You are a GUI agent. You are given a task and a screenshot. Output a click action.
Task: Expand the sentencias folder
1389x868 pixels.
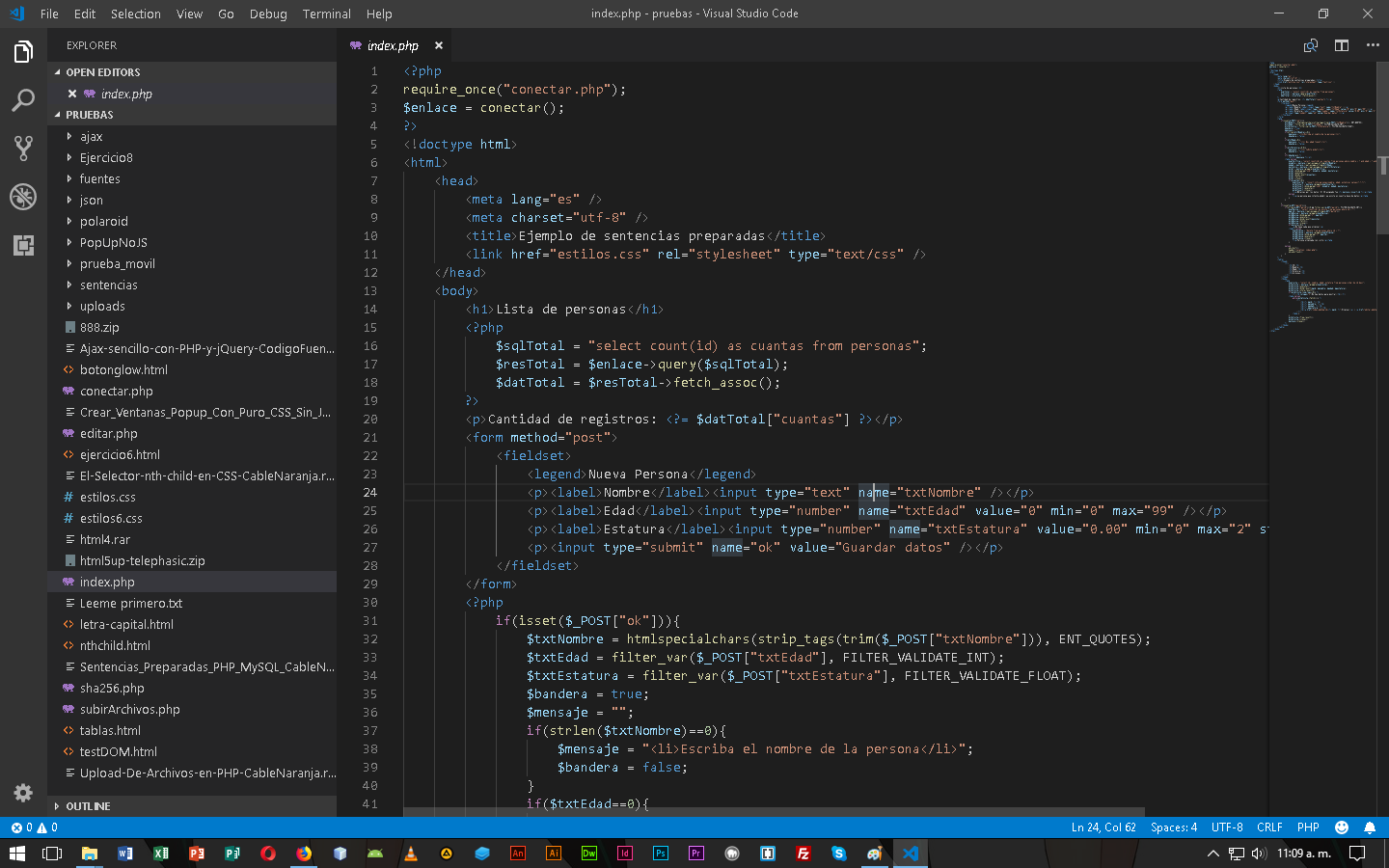(x=108, y=285)
